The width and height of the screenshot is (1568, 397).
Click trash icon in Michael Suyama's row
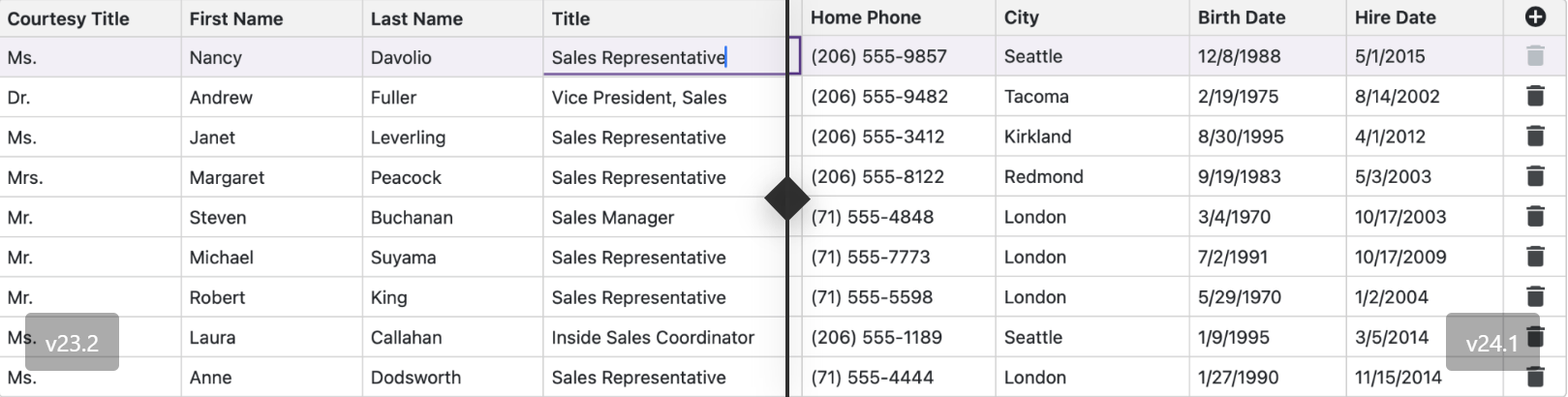point(1535,257)
